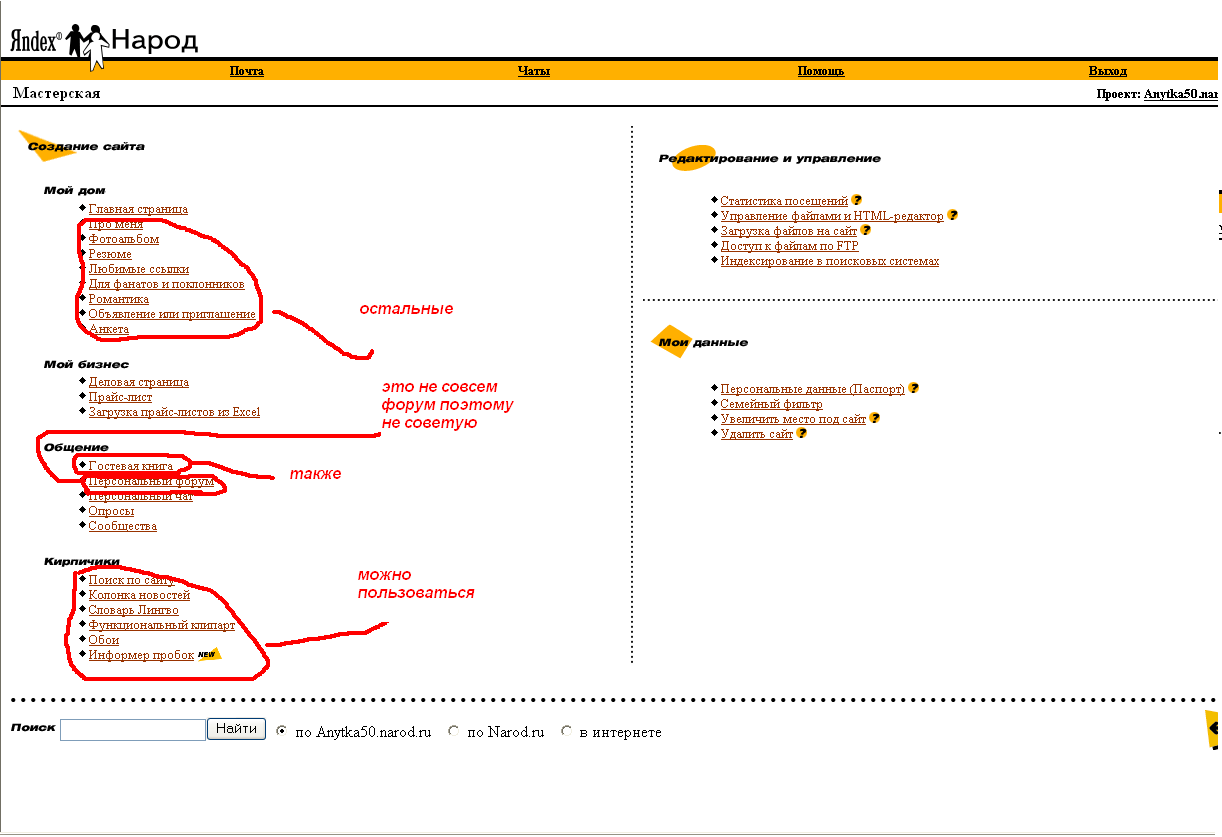The image size is (1222, 837).
Task: Click Удалить сайт link
Action: [757, 434]
